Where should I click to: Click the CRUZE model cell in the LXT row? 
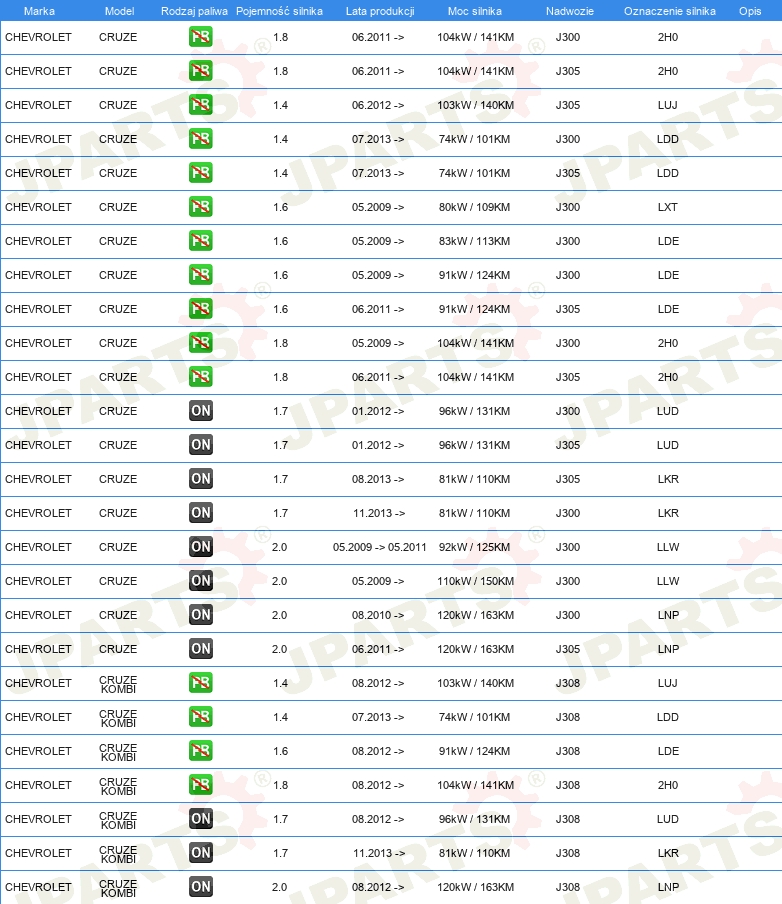coord(118,207)
